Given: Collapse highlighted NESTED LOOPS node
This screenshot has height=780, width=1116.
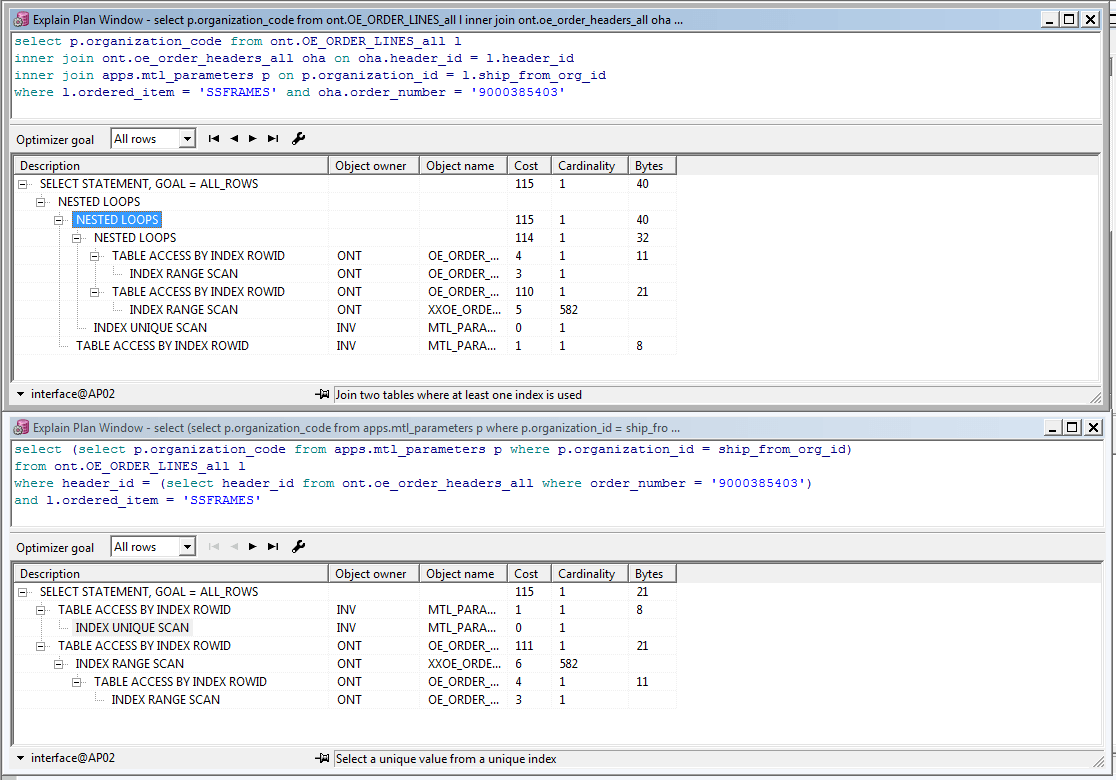Looking at the screenshot, I should (x=59, y=220).
